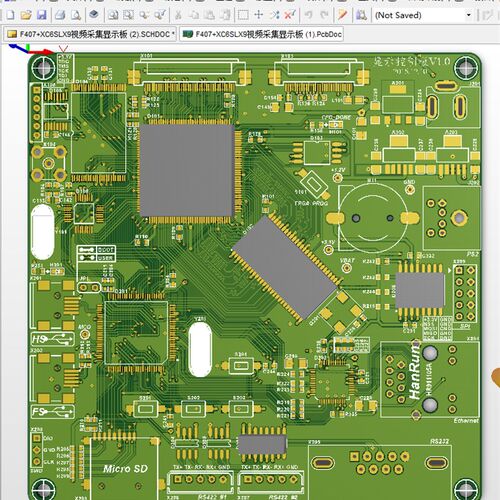Switch to the (1).PcbDoc board tab
Viewport: 500px width, 500px height.
[x=262, y=34]
